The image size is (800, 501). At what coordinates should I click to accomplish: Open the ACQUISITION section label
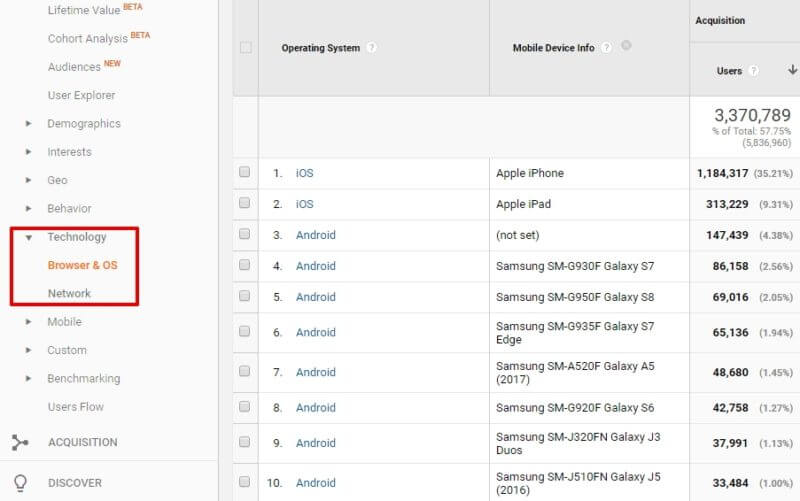(x=83, y=442)
